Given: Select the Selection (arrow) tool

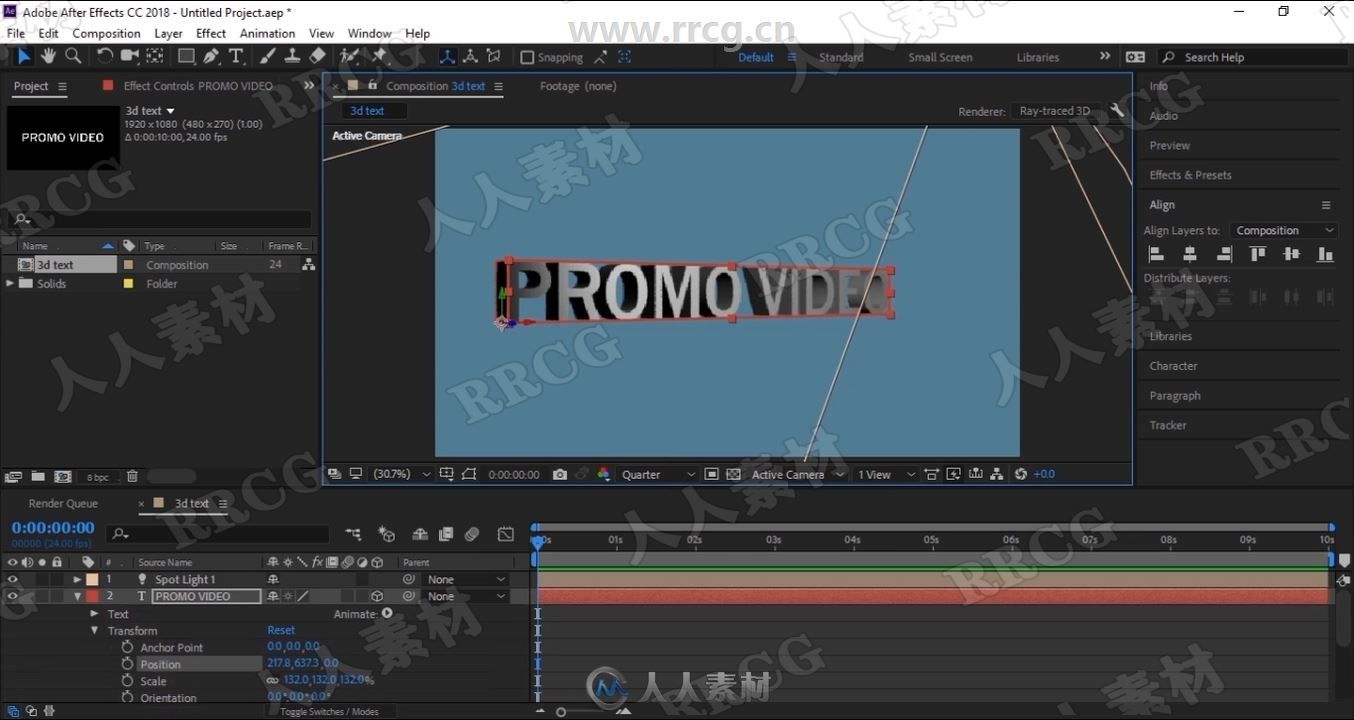Looking at the screenshot, I should (24, 56).
